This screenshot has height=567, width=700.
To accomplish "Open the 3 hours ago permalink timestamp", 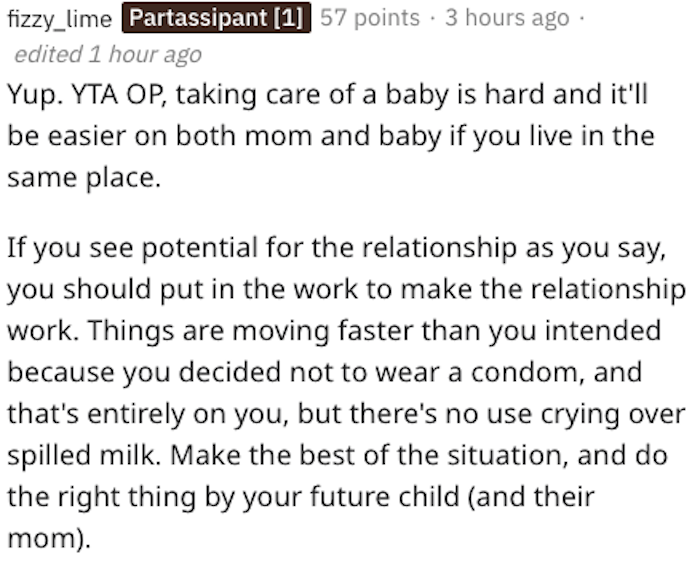I will pos(507,18).
